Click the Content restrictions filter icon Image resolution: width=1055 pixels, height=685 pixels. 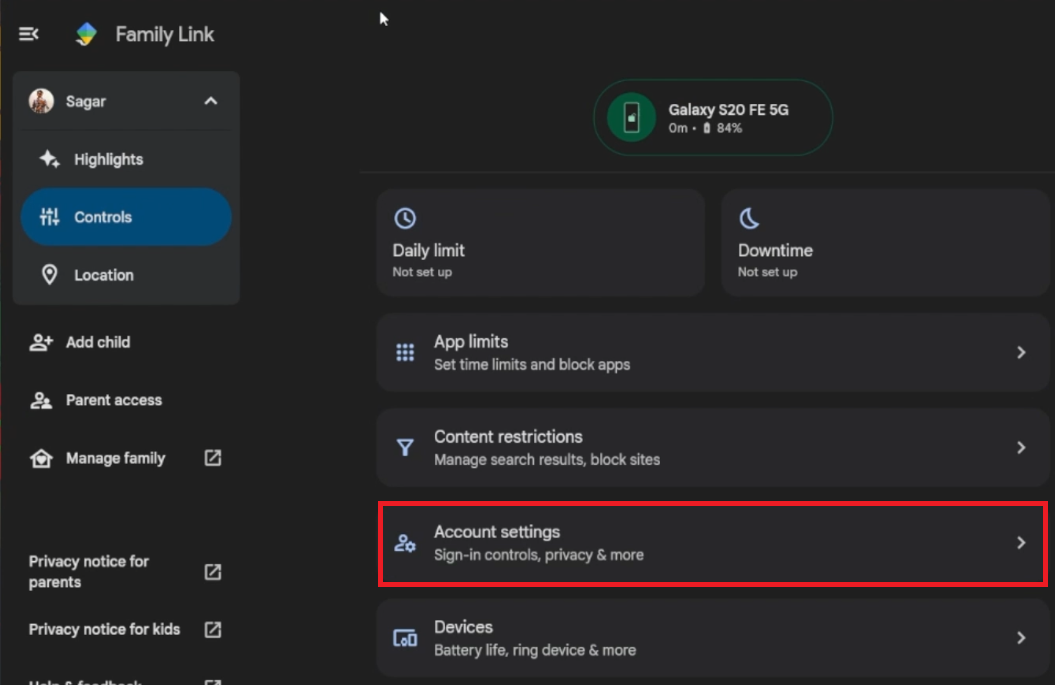[405, 447]
